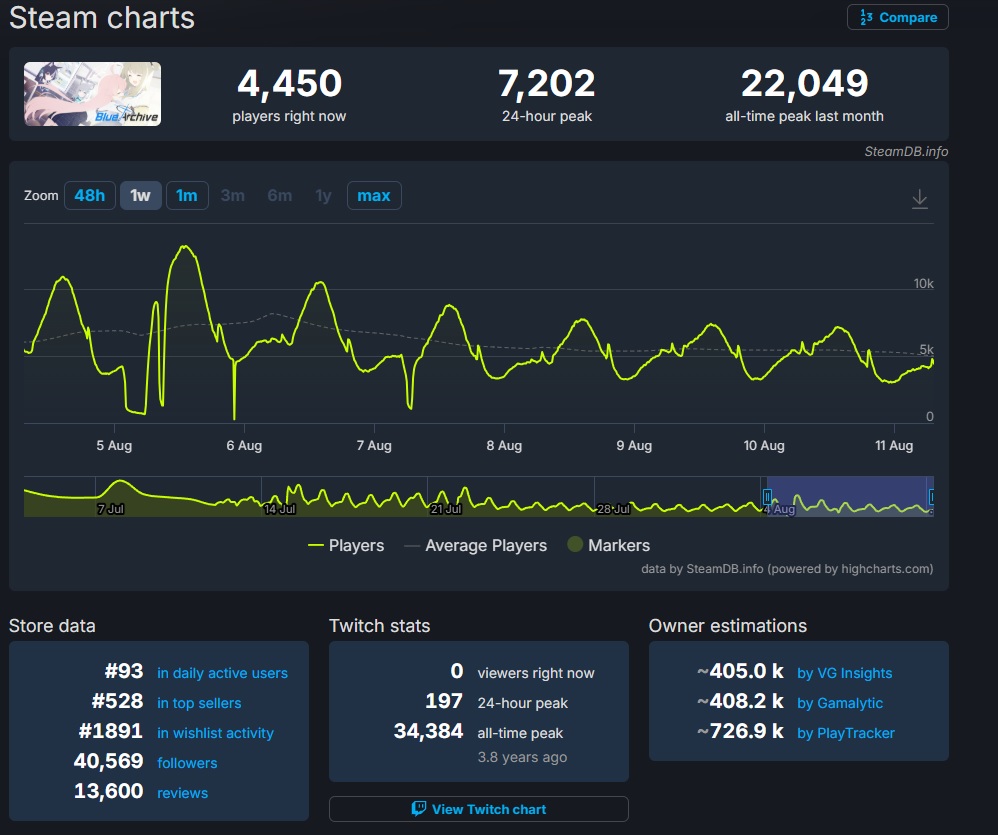This screenshot has height=835, width=998.
Task: Click the Twitch stats heading
Action: click(x=379, y=626)
